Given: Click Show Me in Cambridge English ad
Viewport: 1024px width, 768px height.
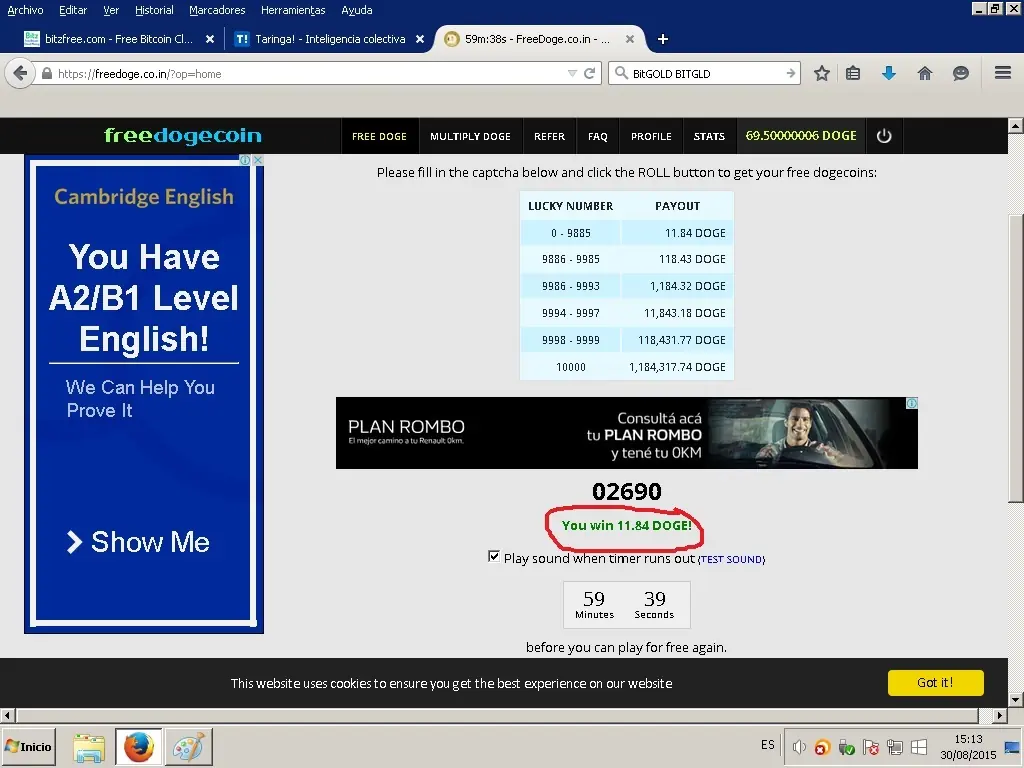Looking at the screenshot, I should click(138, 541).
